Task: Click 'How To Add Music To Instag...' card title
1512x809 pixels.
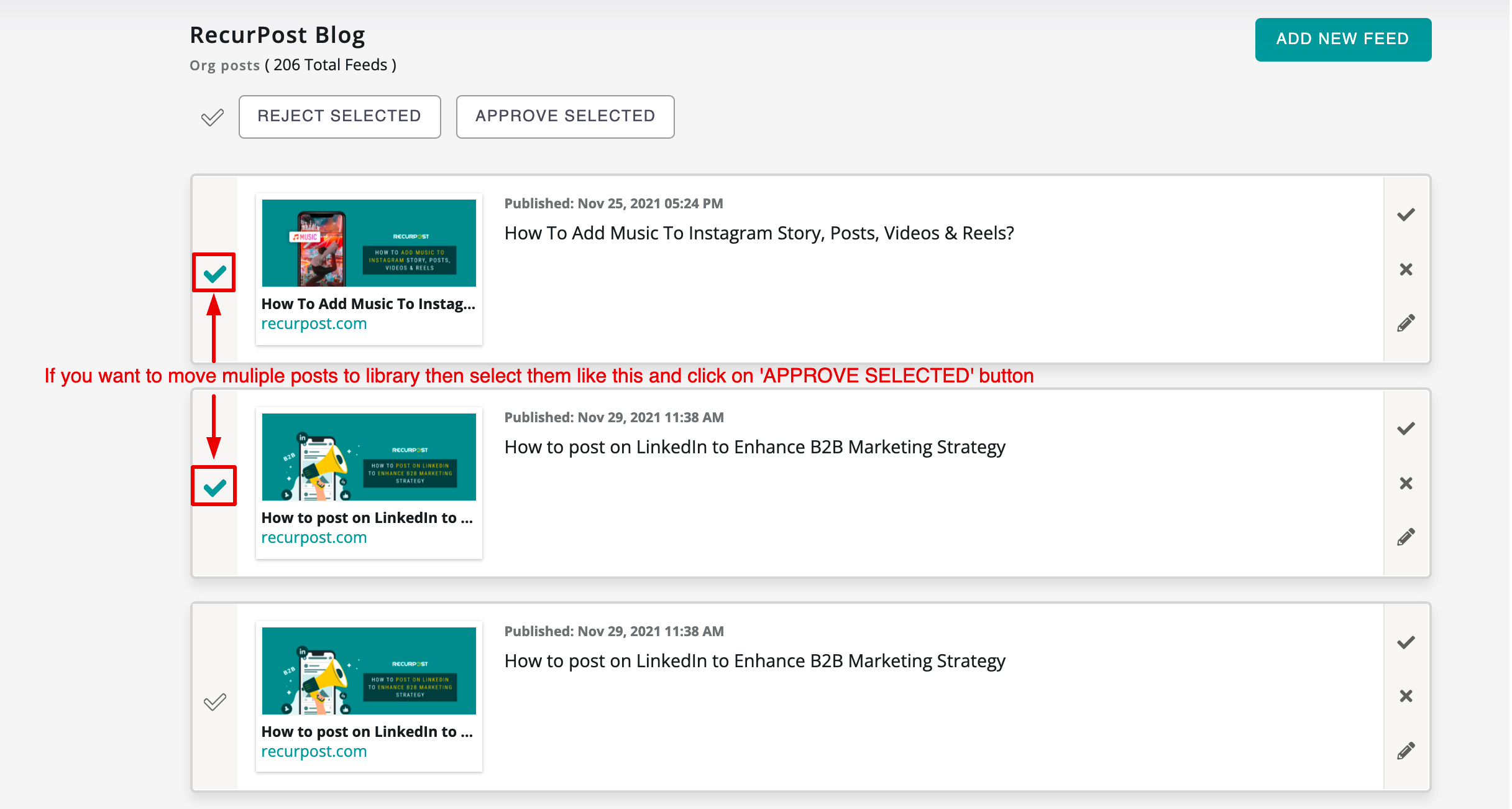Action: [368, 304]
